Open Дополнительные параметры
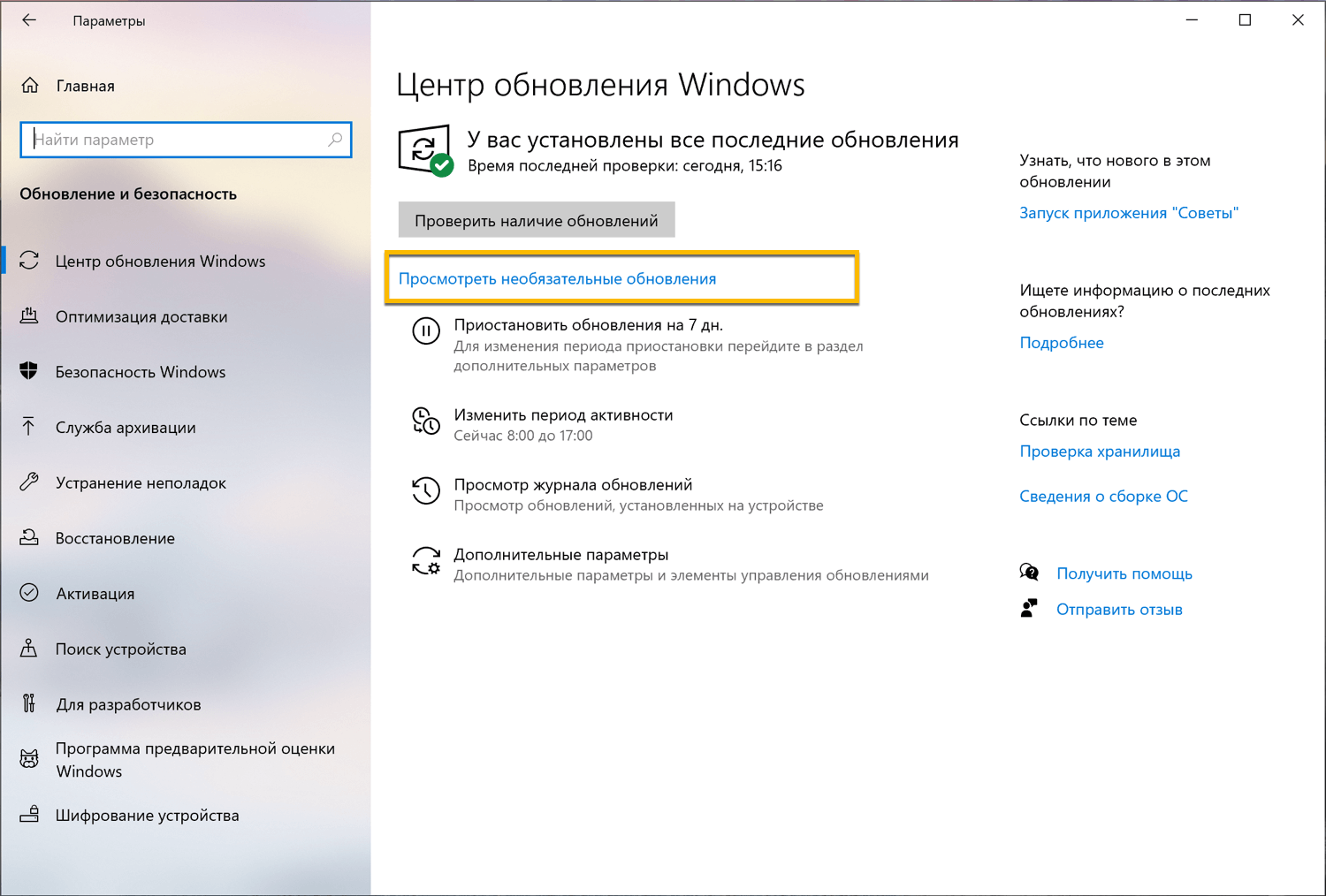The height and width of the screenshot is (896, 1326). [561, 554]
